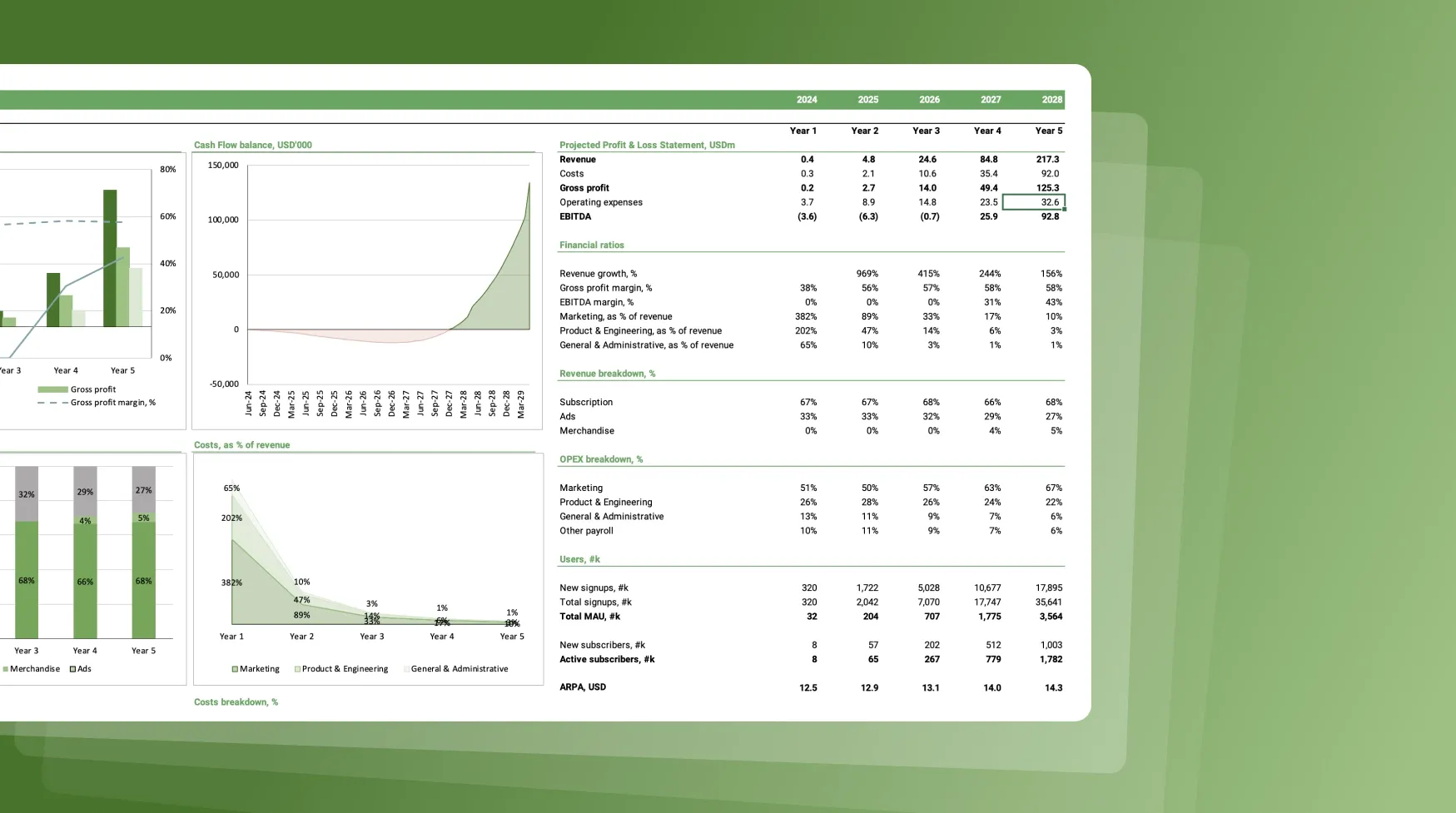Screen dimensions: 1456x813
Task: Select the Cash Flow balance chart title
Action: pos(252,145)
